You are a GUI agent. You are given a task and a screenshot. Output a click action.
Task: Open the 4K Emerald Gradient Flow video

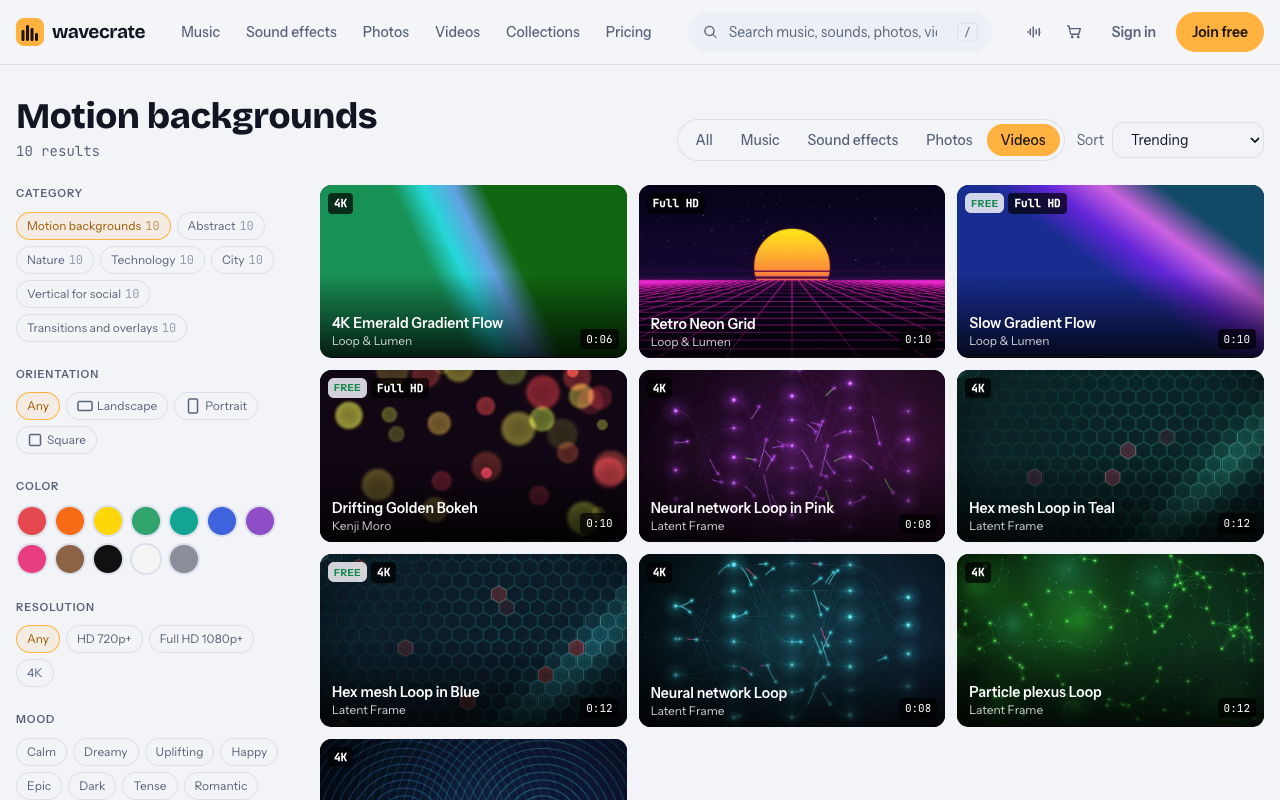pyautogui.click(x=473, y=271)
